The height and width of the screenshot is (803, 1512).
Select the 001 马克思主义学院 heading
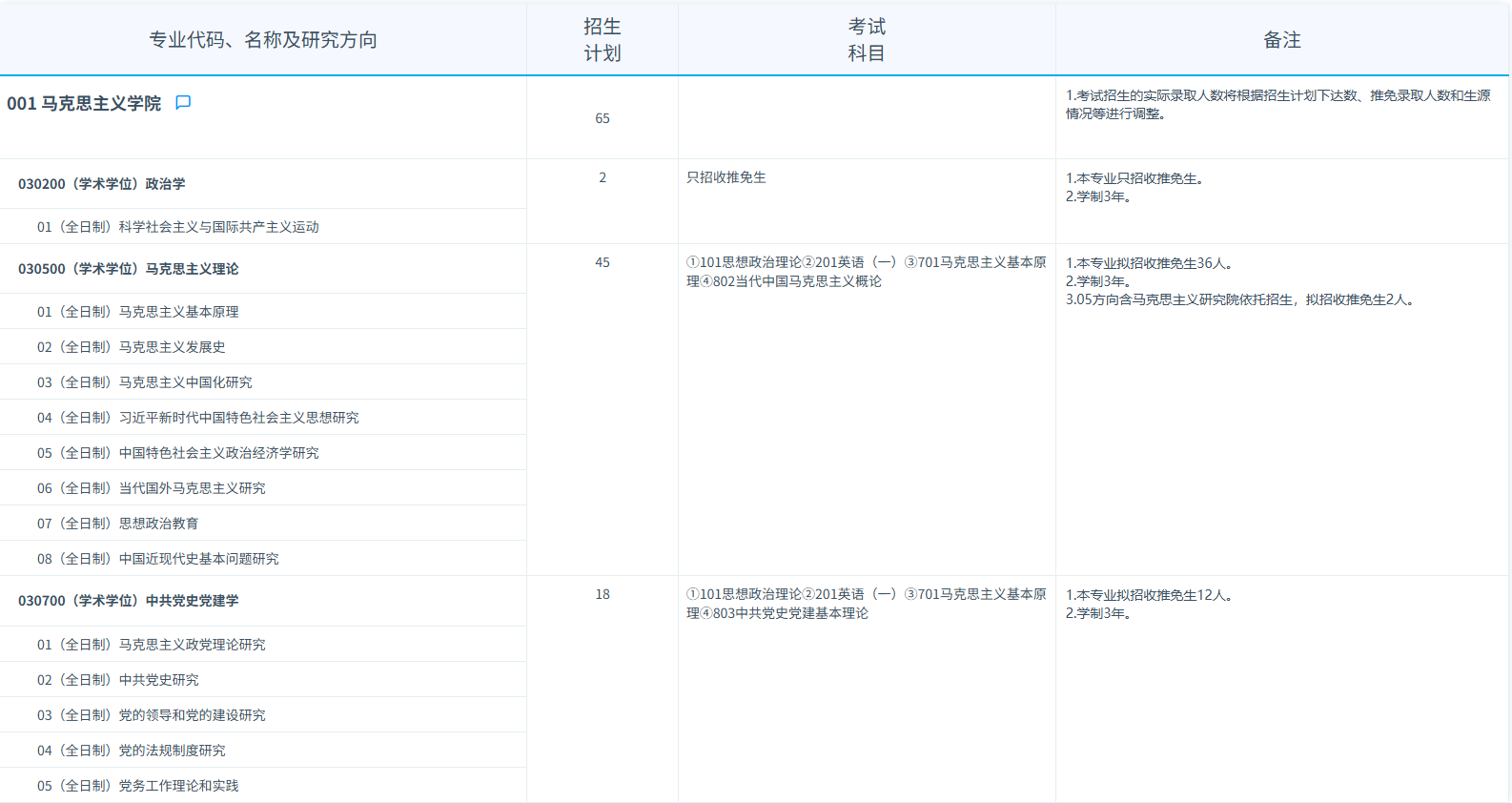(x=84, y=104)
